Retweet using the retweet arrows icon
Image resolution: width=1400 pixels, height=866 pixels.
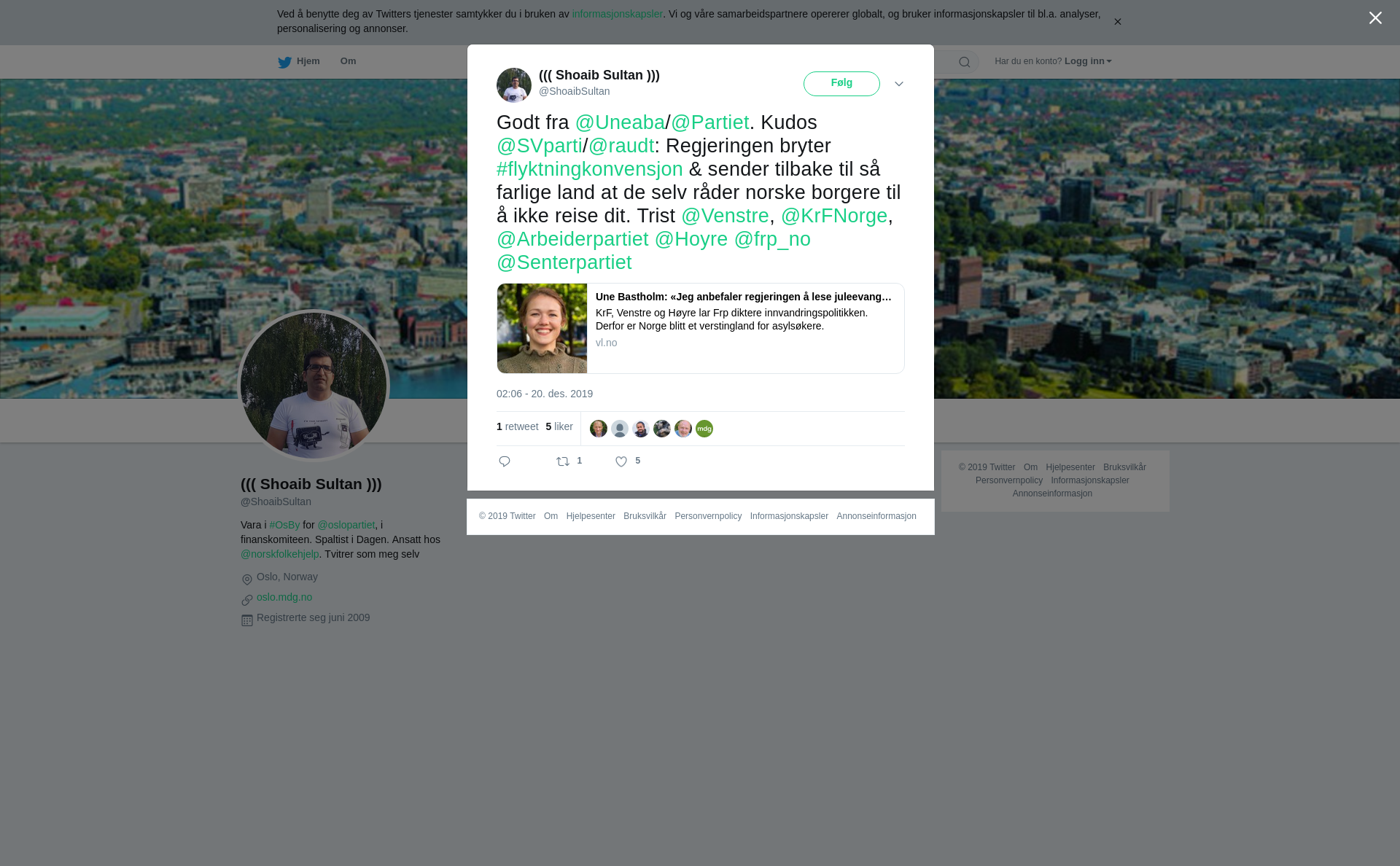[x=563, y=461]
